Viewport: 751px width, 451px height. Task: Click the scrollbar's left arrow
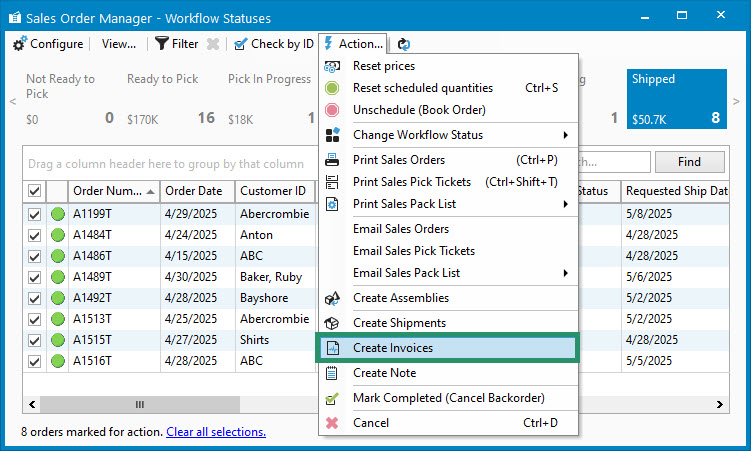pos(32,405)
